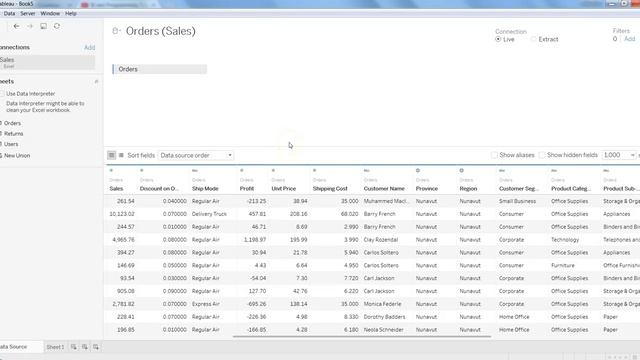Click the forward arrow toolbar icon
Viewport: 640px width, 360px height.
pos(30,26)
